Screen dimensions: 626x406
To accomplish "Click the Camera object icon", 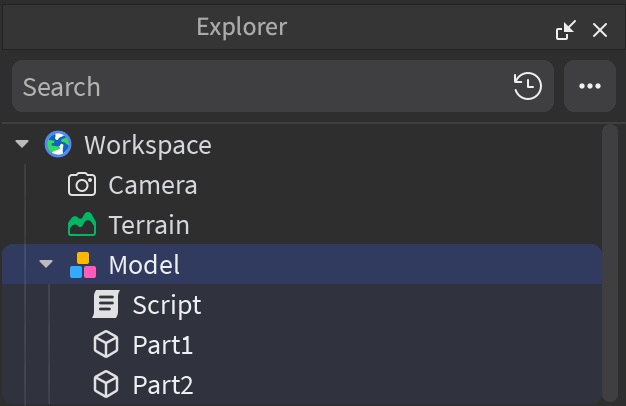I will pos(82,185).
